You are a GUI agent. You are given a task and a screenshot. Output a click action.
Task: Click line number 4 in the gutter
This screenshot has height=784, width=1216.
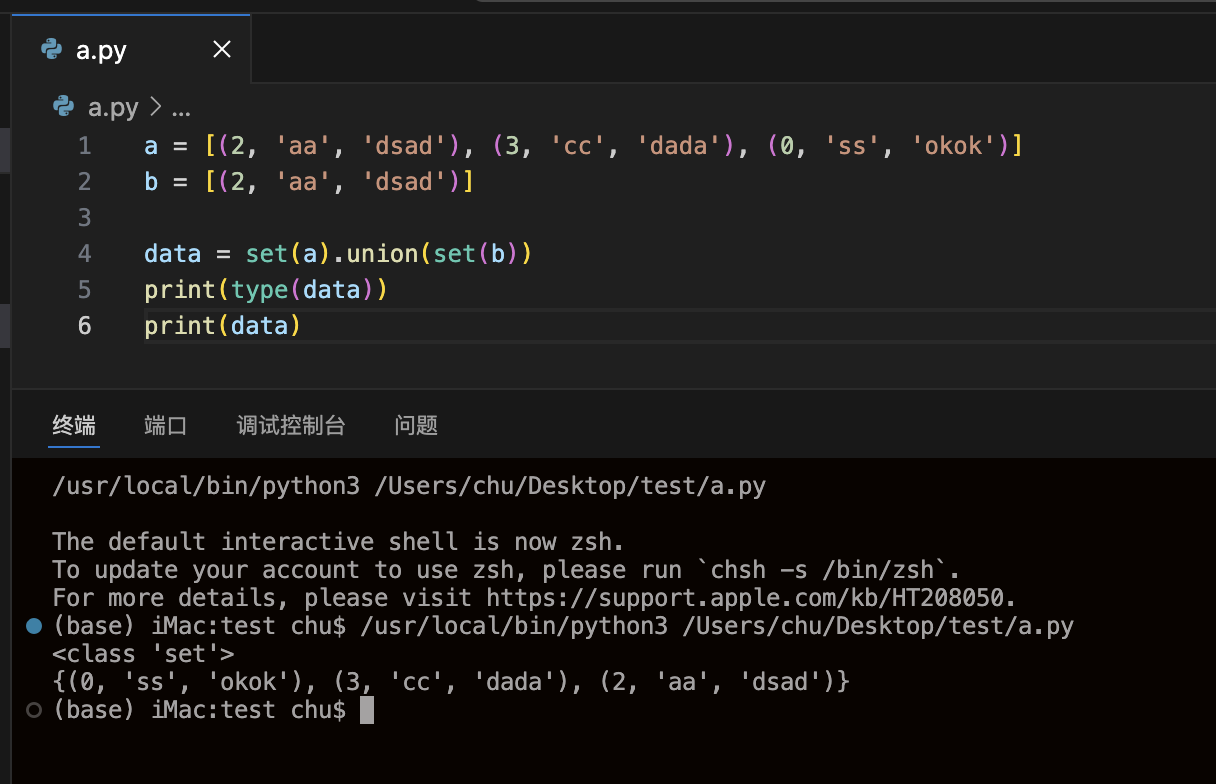[x=84, y=254]
